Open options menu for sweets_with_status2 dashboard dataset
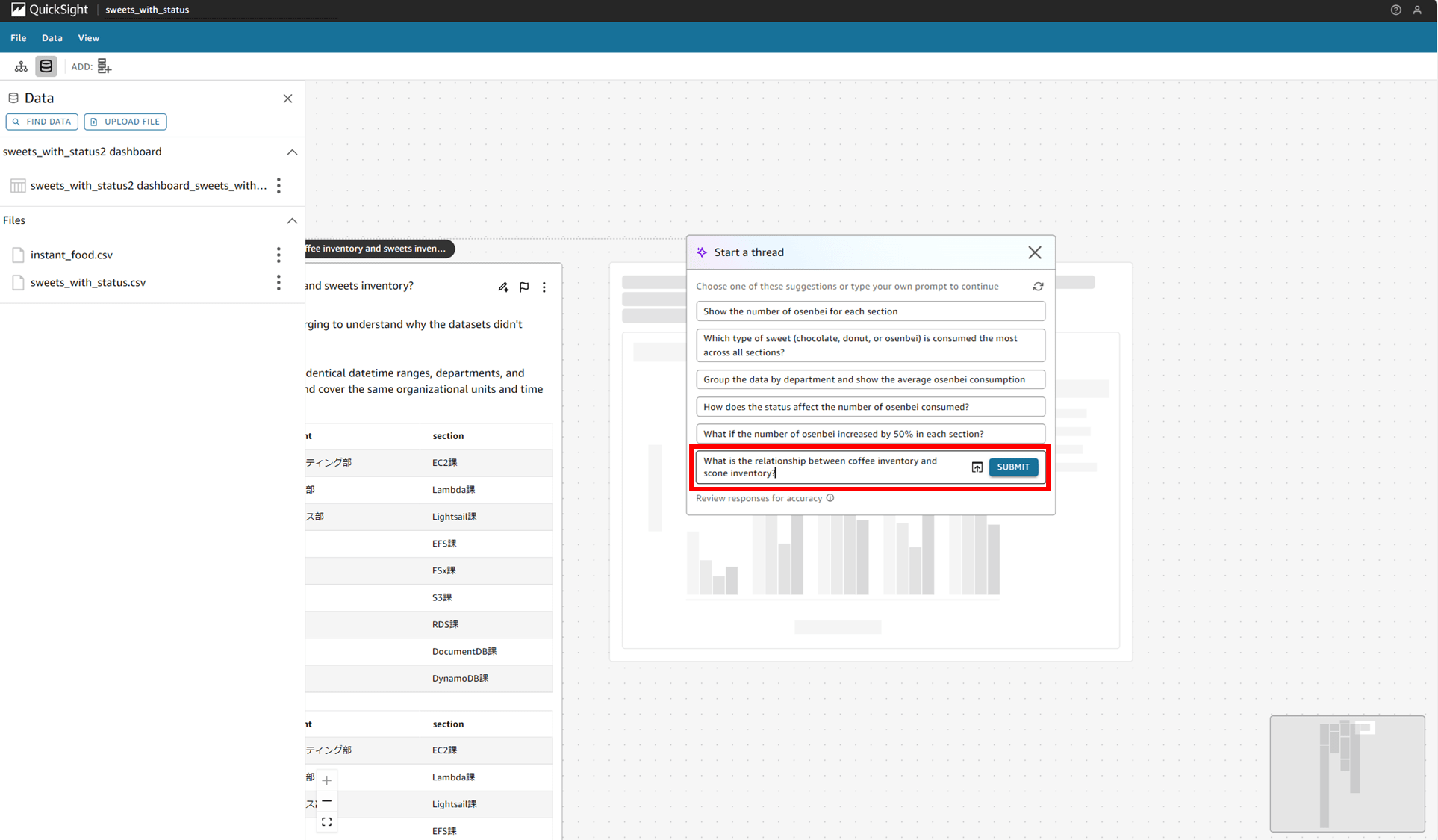Image resolution: width=1438 pixels, height=840 pixels. tap(278, 185)
